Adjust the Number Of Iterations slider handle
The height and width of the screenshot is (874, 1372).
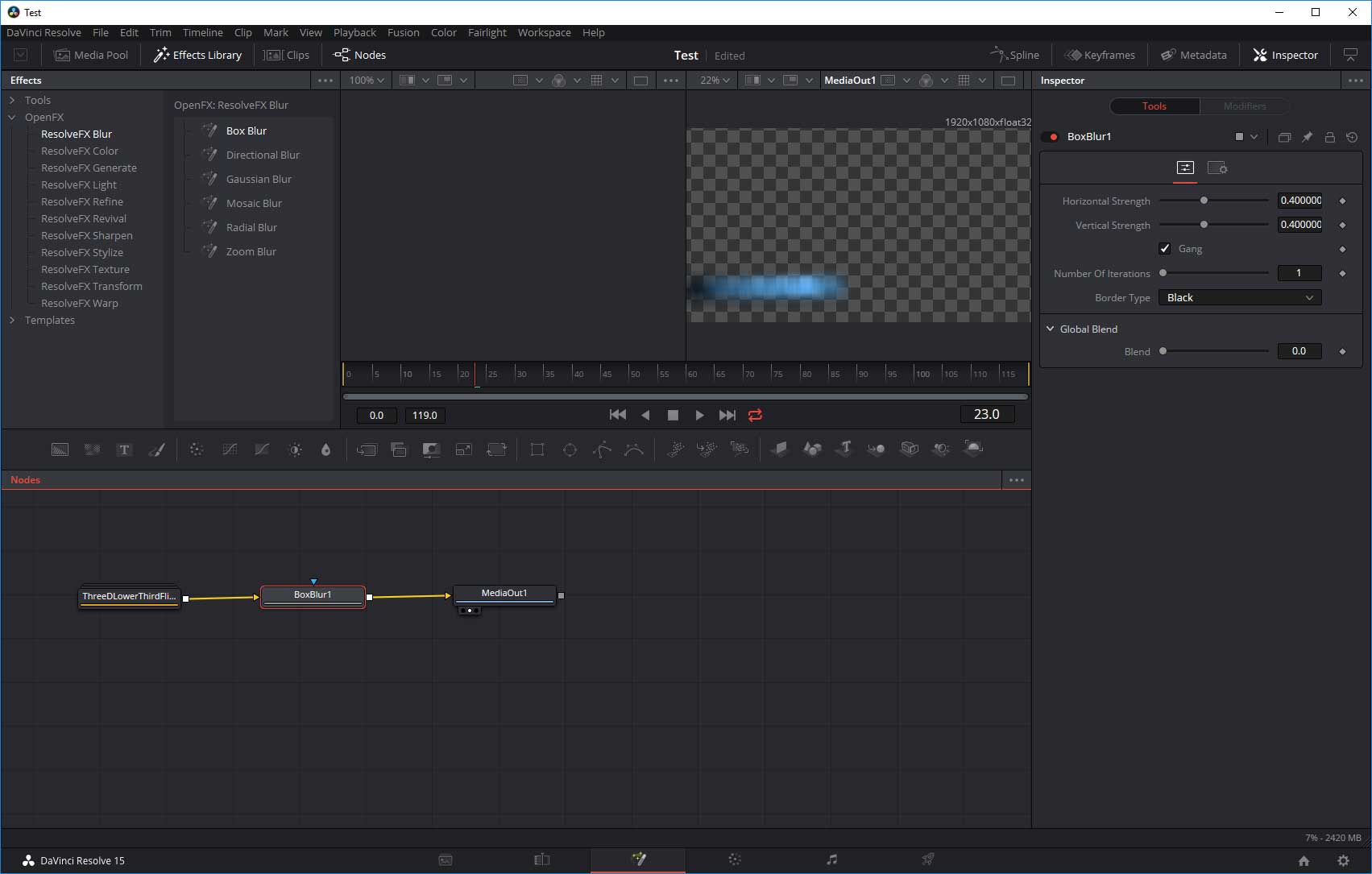pos(1163,273)
